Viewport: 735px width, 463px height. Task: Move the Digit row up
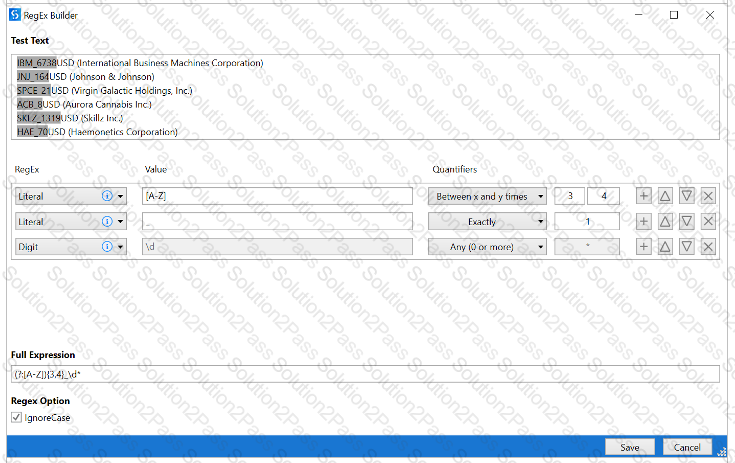tap(665, 246)
